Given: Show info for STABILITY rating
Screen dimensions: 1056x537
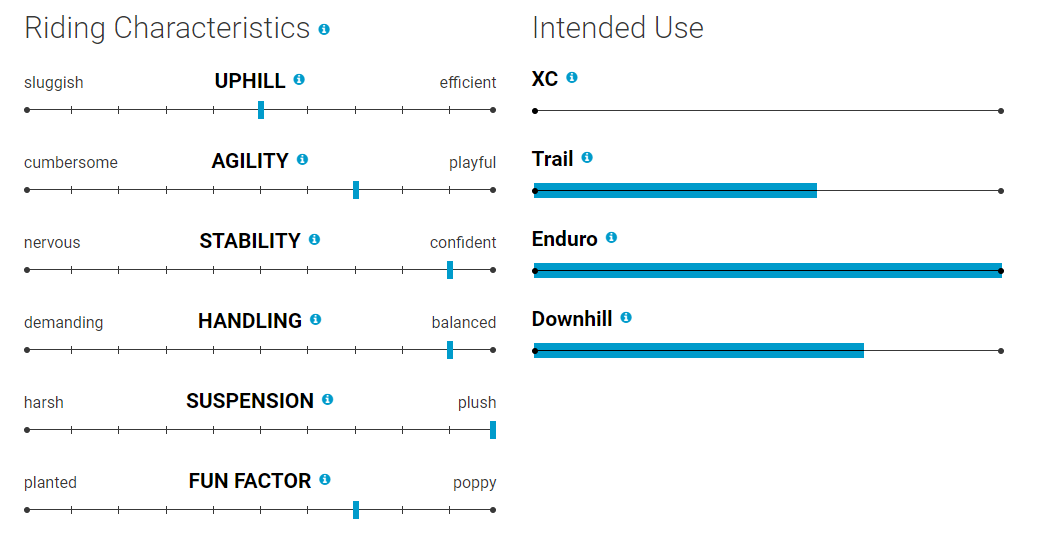Looking at the screenshot, I should coord(315,240).
